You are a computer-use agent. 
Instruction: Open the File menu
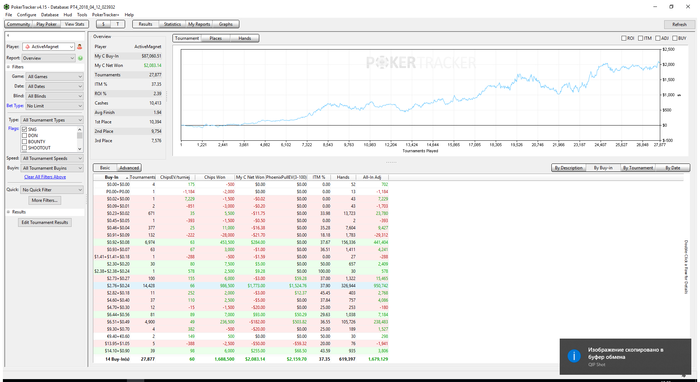pos(8,15)
